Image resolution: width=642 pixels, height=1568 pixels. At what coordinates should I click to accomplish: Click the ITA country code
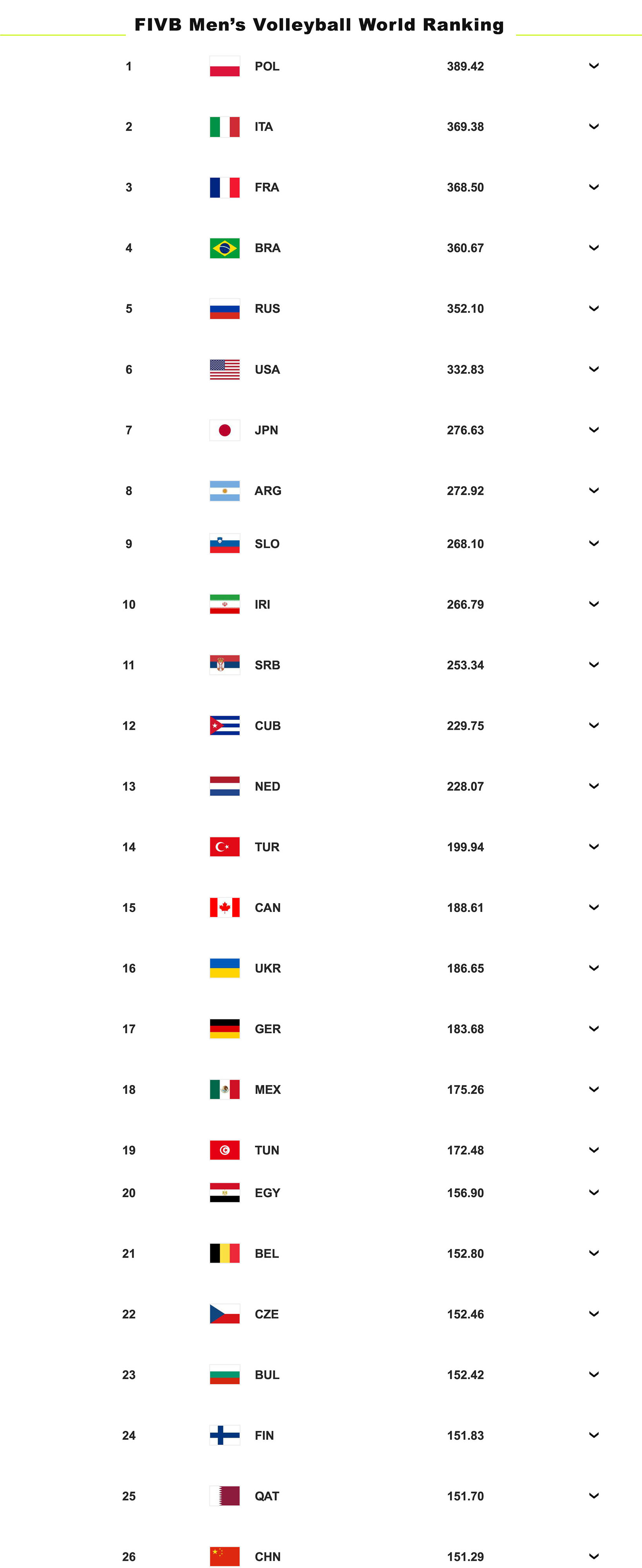point(264,127)
